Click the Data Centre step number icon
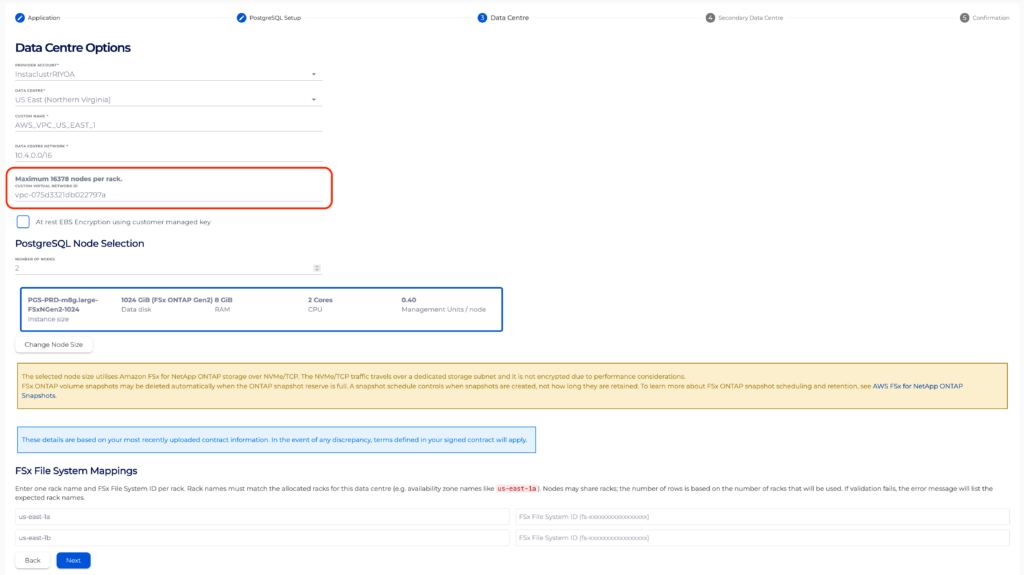This screenshot has width=1024, height=575. point(482,18)
